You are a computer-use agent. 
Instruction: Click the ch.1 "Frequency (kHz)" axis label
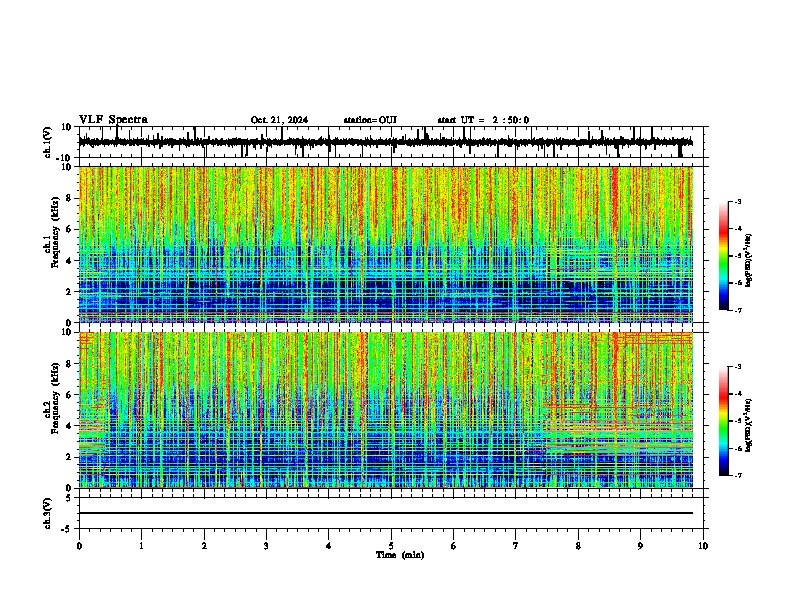tap(55, 232)
